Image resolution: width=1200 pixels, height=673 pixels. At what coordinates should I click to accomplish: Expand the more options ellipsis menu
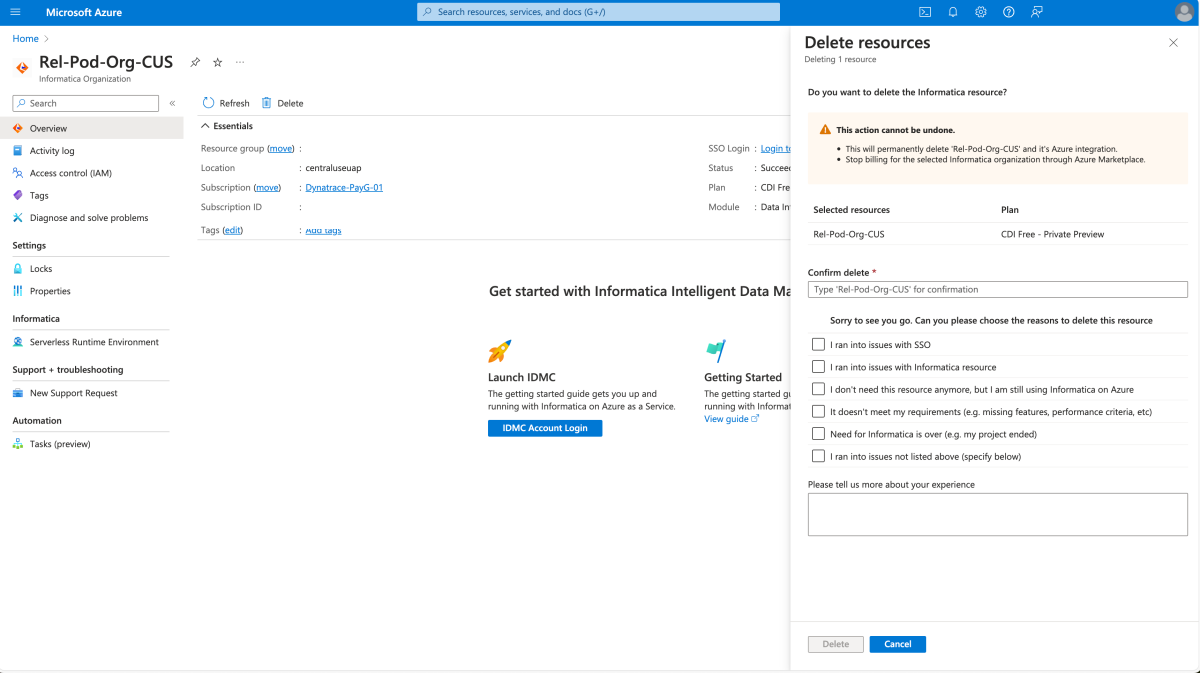click(239, 61)
